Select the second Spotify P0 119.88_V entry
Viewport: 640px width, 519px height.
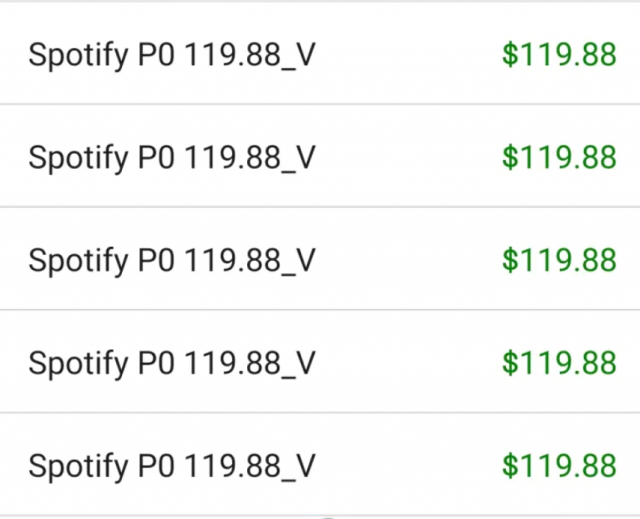point(172,157)
